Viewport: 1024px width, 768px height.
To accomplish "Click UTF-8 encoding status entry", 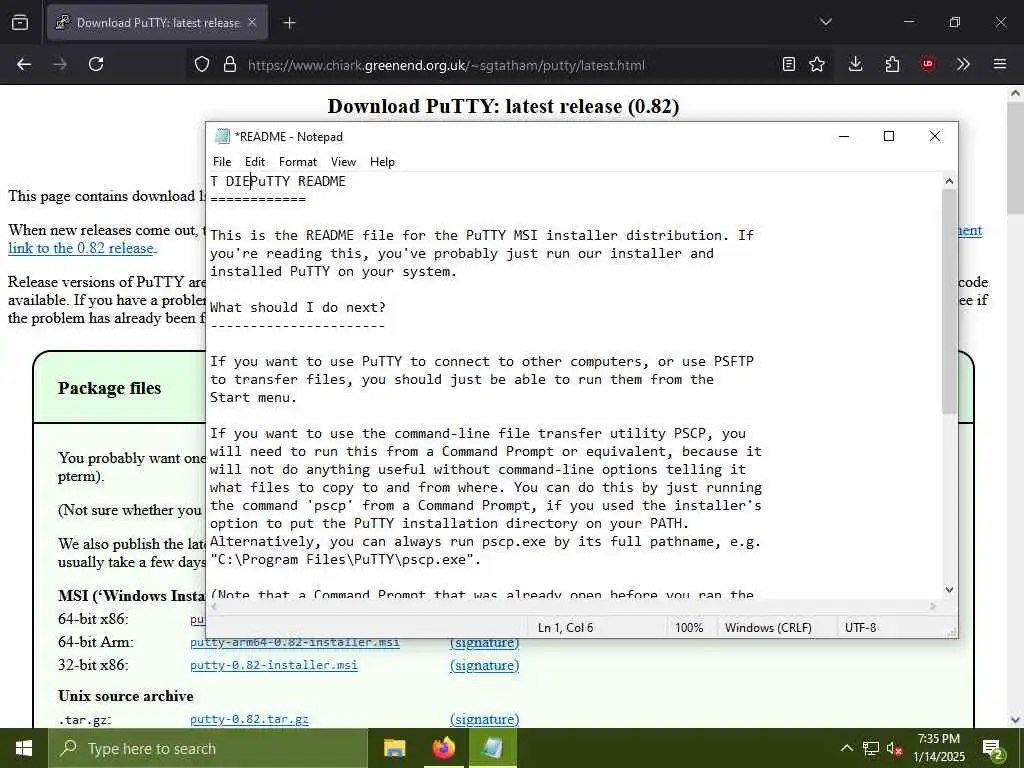I will pyautogui.click(x=861, y=628).
